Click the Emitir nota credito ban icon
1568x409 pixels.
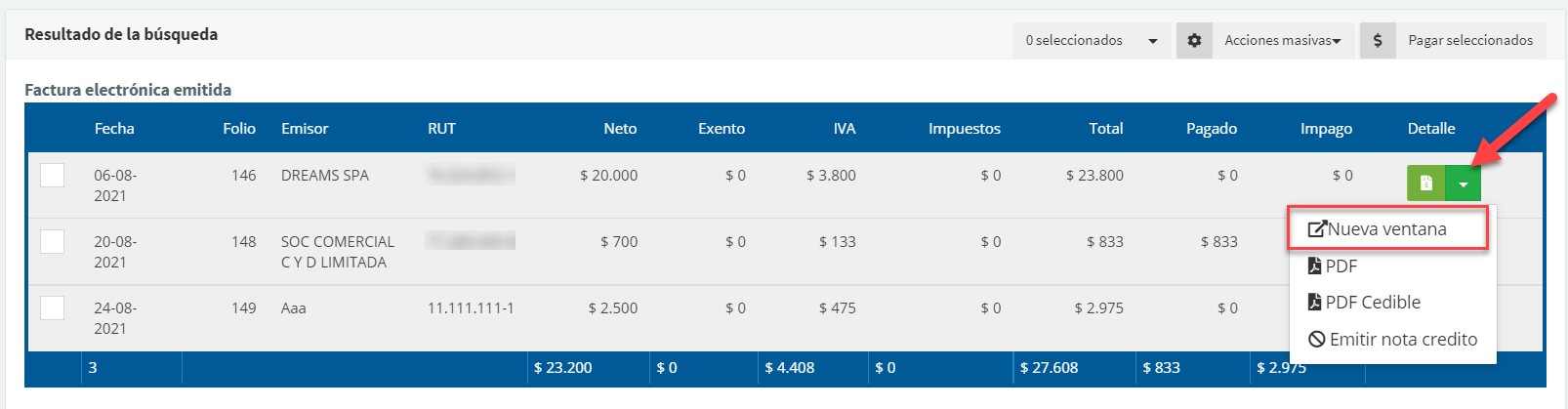pyautogui.click(x=1317, y=340)
